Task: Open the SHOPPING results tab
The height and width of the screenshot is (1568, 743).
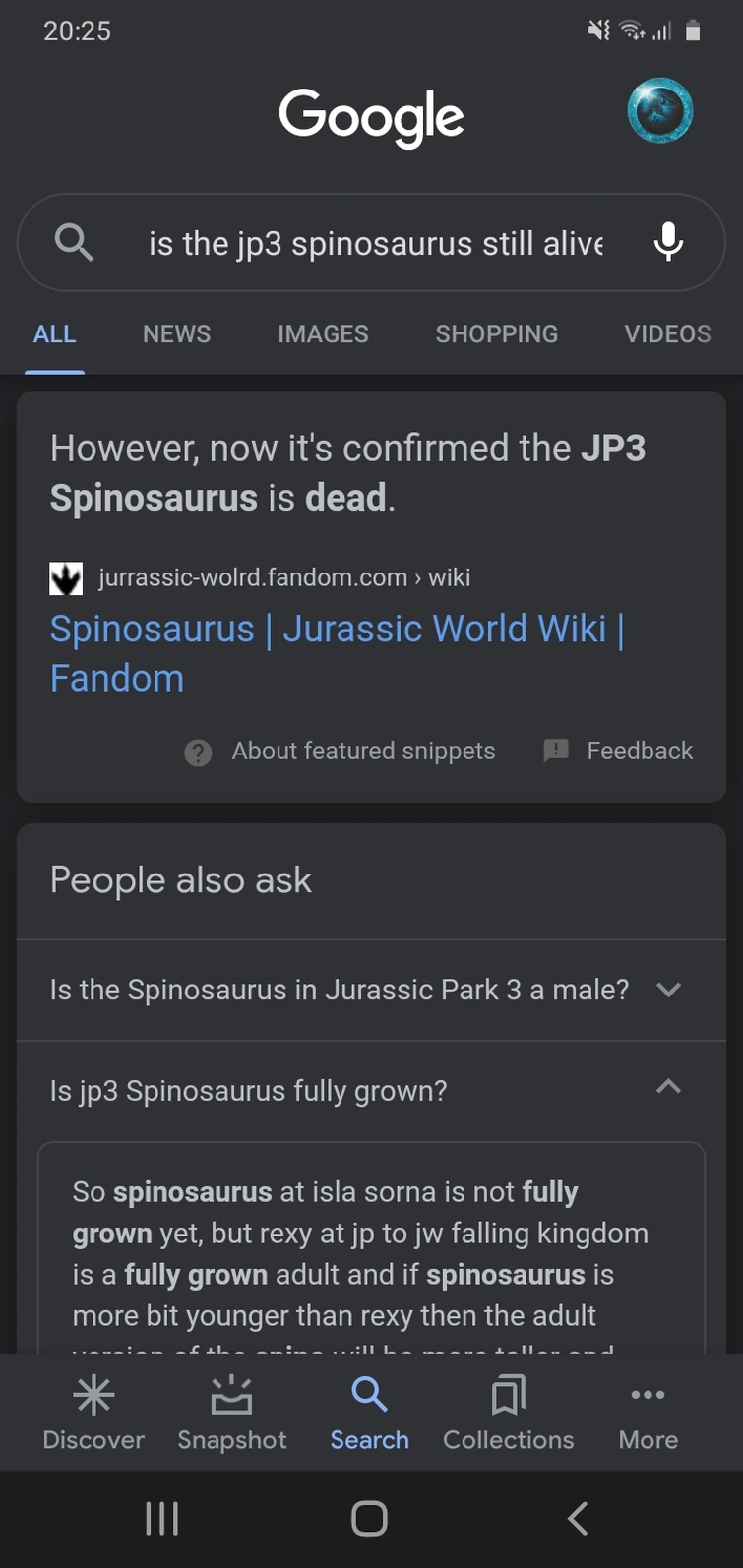Action: tap(496, 333)
